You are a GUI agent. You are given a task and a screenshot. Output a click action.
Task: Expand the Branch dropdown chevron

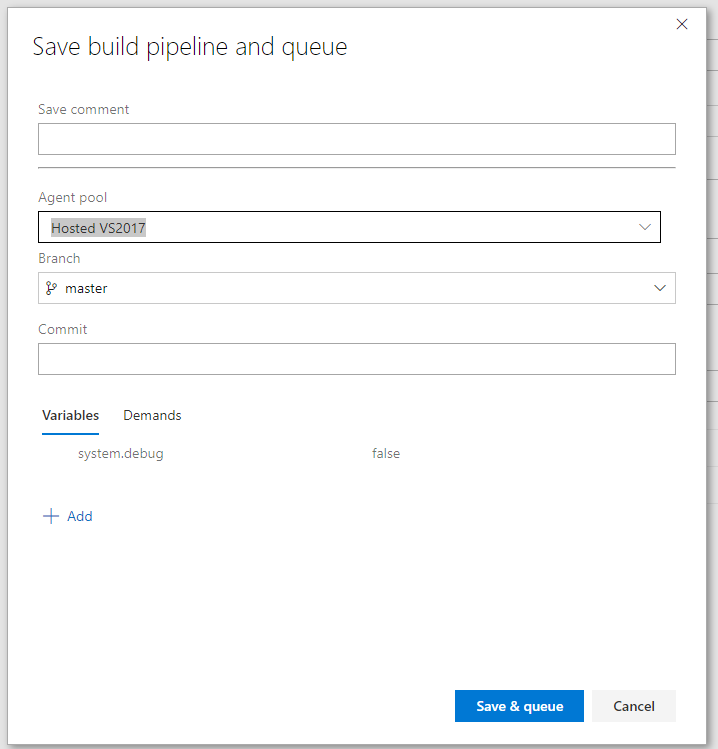tap(660, 288)
